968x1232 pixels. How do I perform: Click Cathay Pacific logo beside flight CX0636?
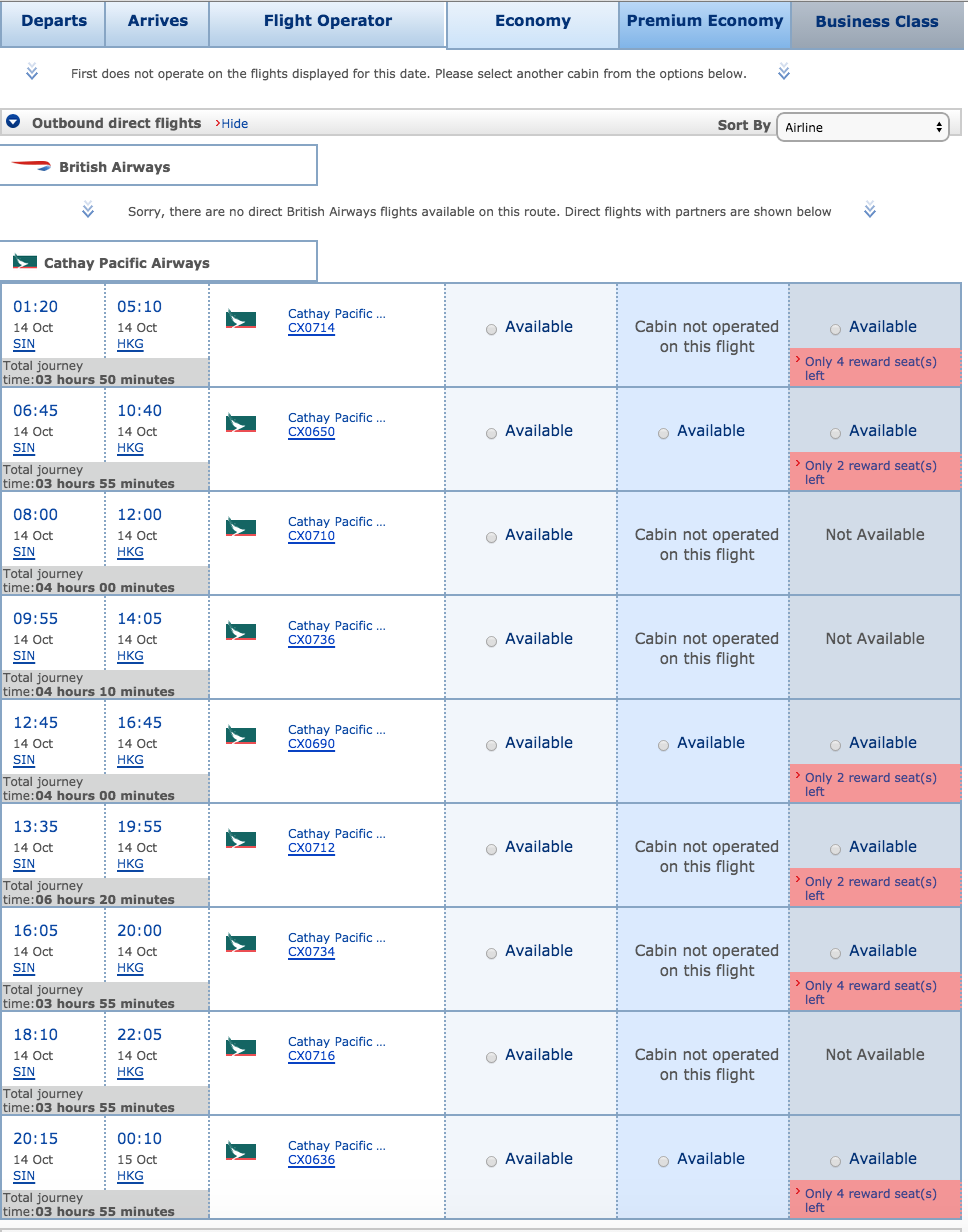click(x=241, y=1152)
